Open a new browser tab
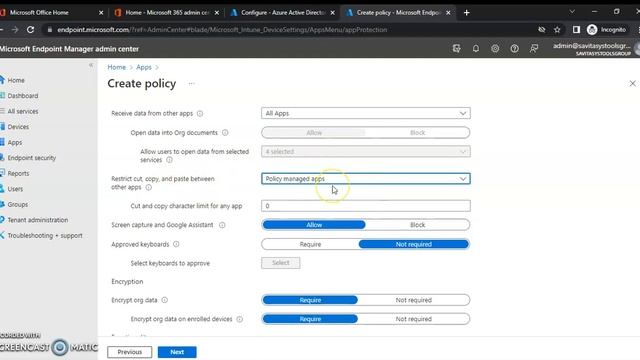 point(467,13)
